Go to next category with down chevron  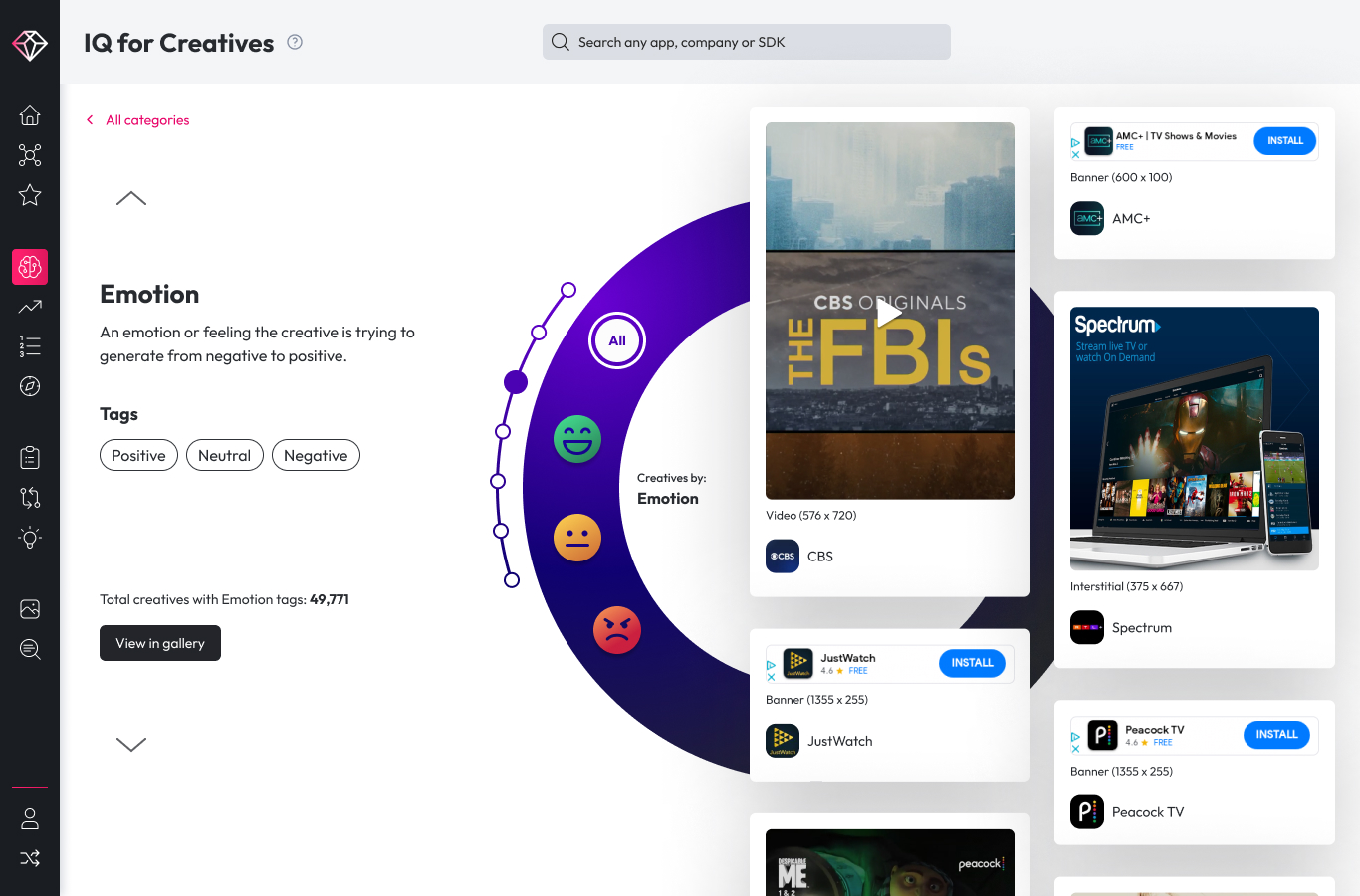coord(131,744)
